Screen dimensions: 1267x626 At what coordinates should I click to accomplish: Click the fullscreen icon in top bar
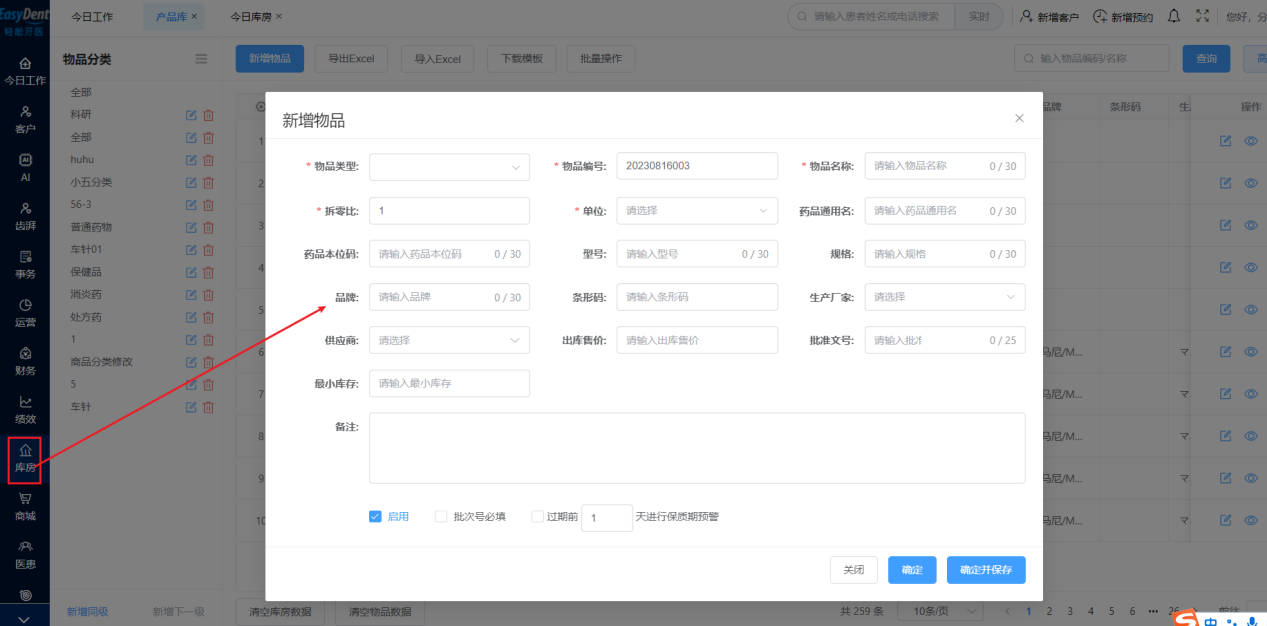tap(1203, 16)
